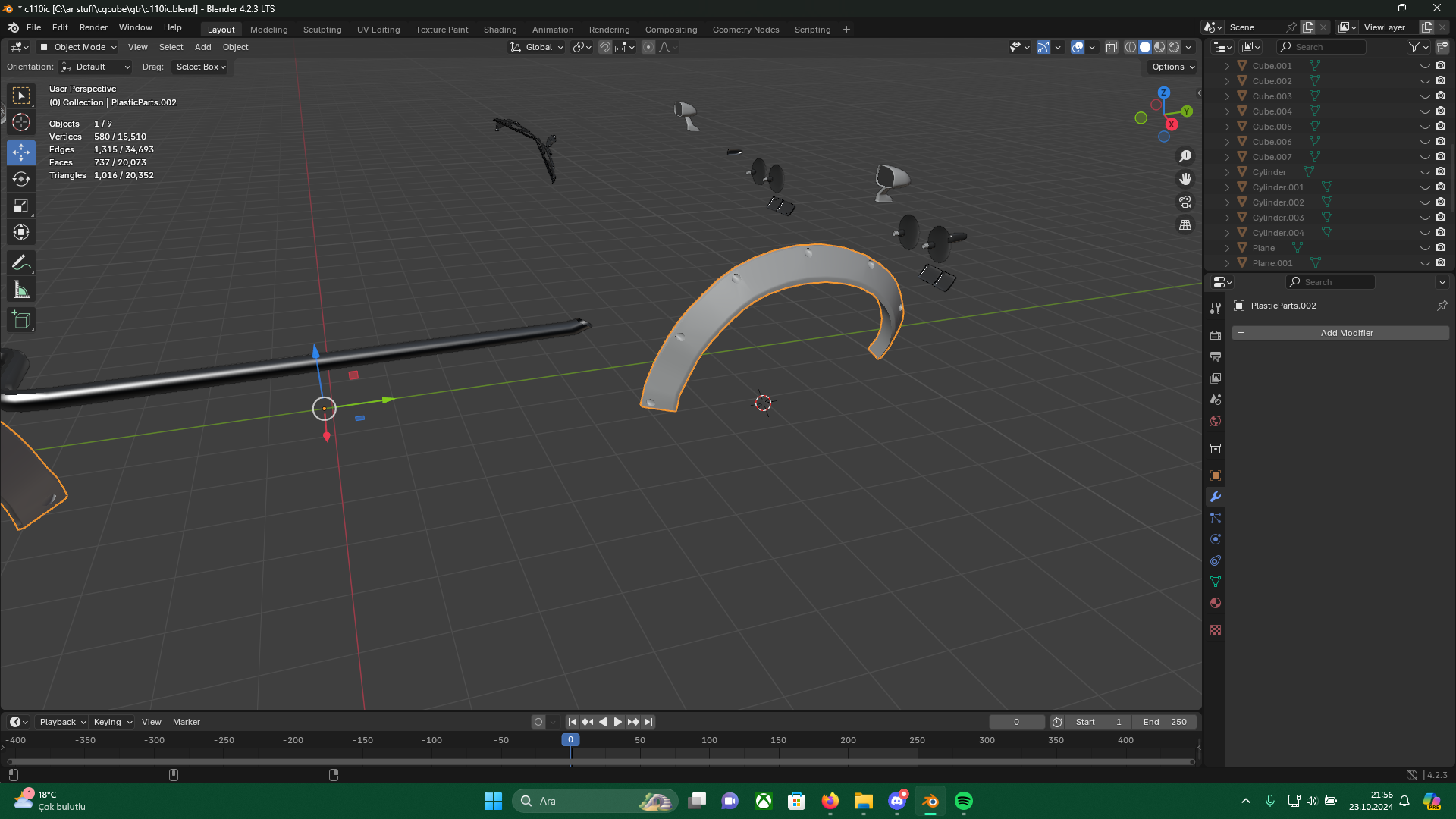Open the Object Mode dropdown
This screenshot has width=1456, height=819.
pyautogui.click(x=78, y=47)
